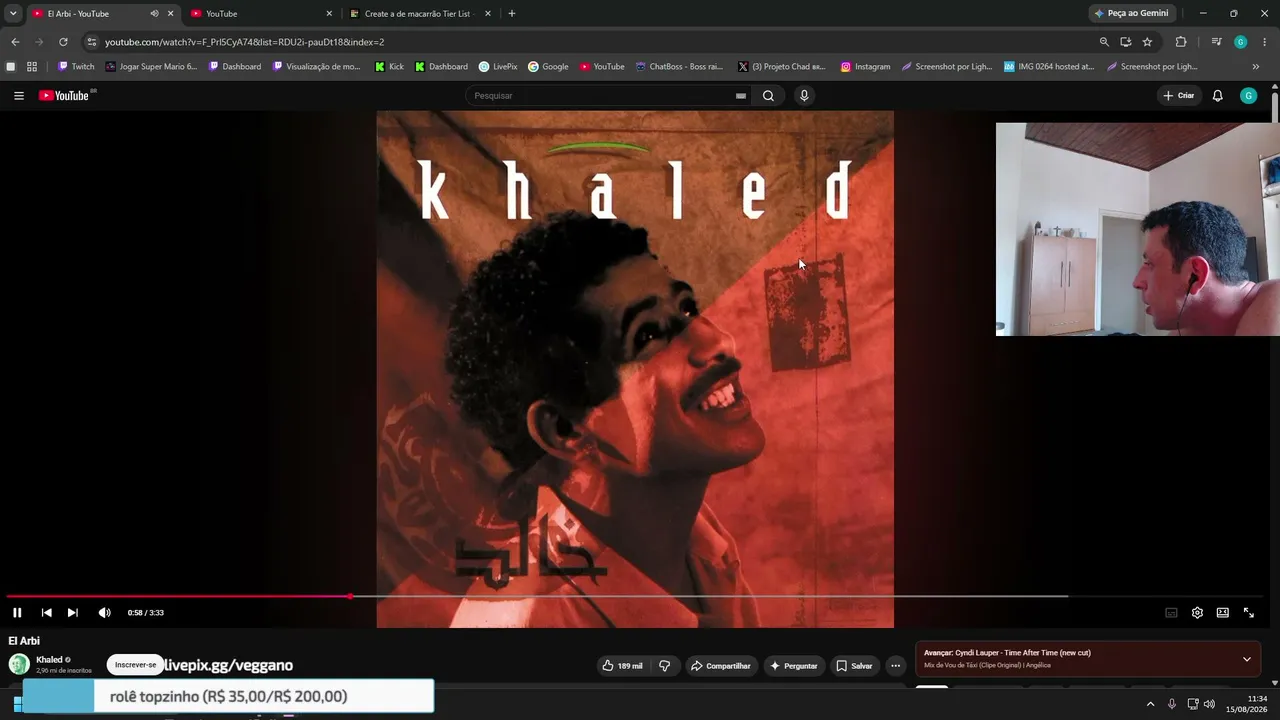
Task: Reload the current page
Action: [63, 42]
